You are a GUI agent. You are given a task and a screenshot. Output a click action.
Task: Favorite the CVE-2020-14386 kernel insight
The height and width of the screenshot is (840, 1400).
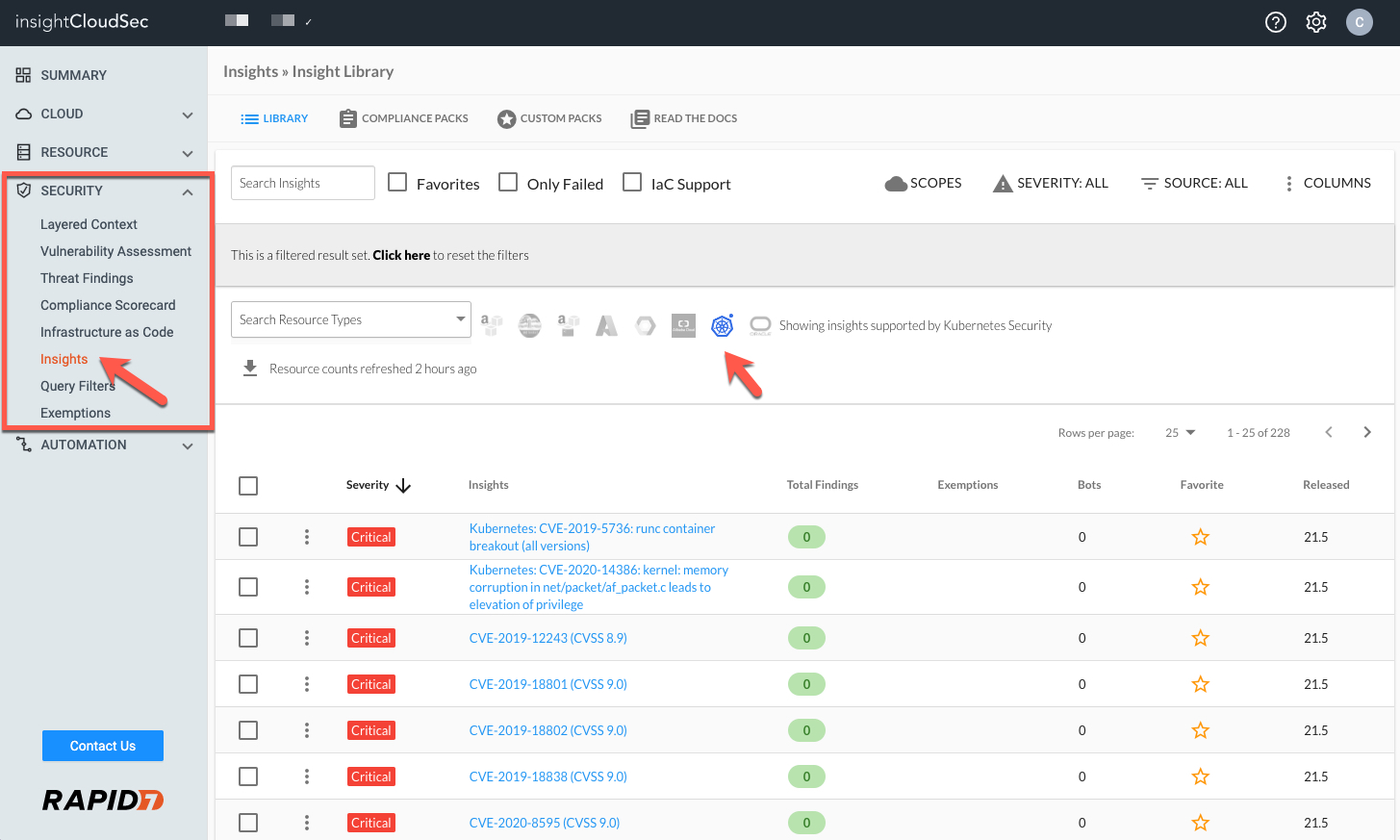(1201, 587)
